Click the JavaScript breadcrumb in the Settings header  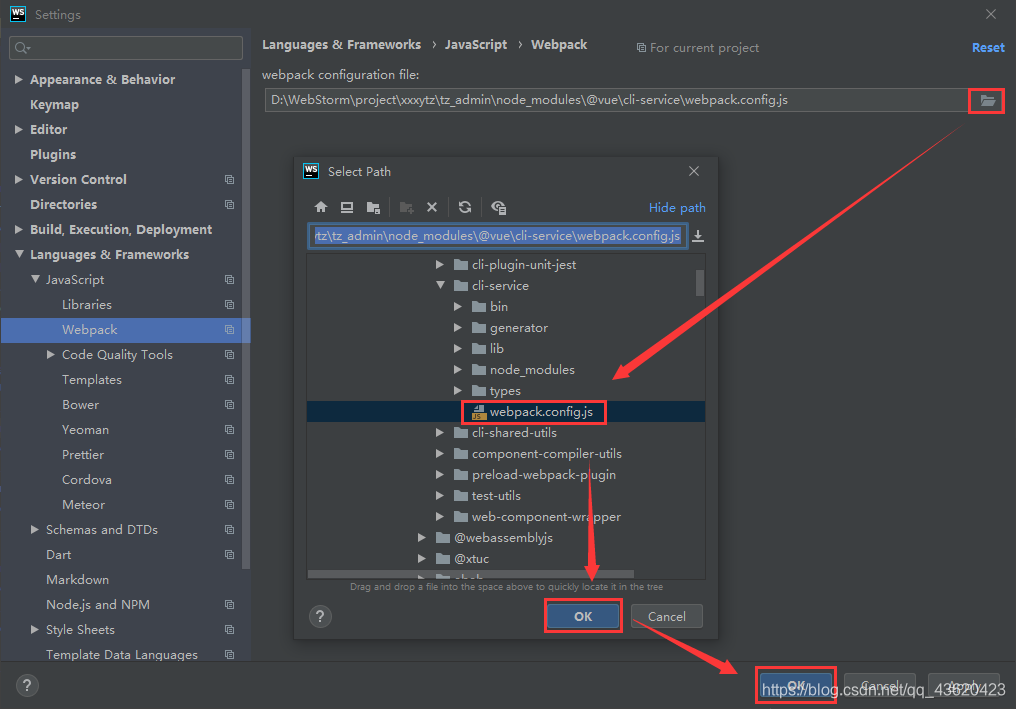coord(476,45)
